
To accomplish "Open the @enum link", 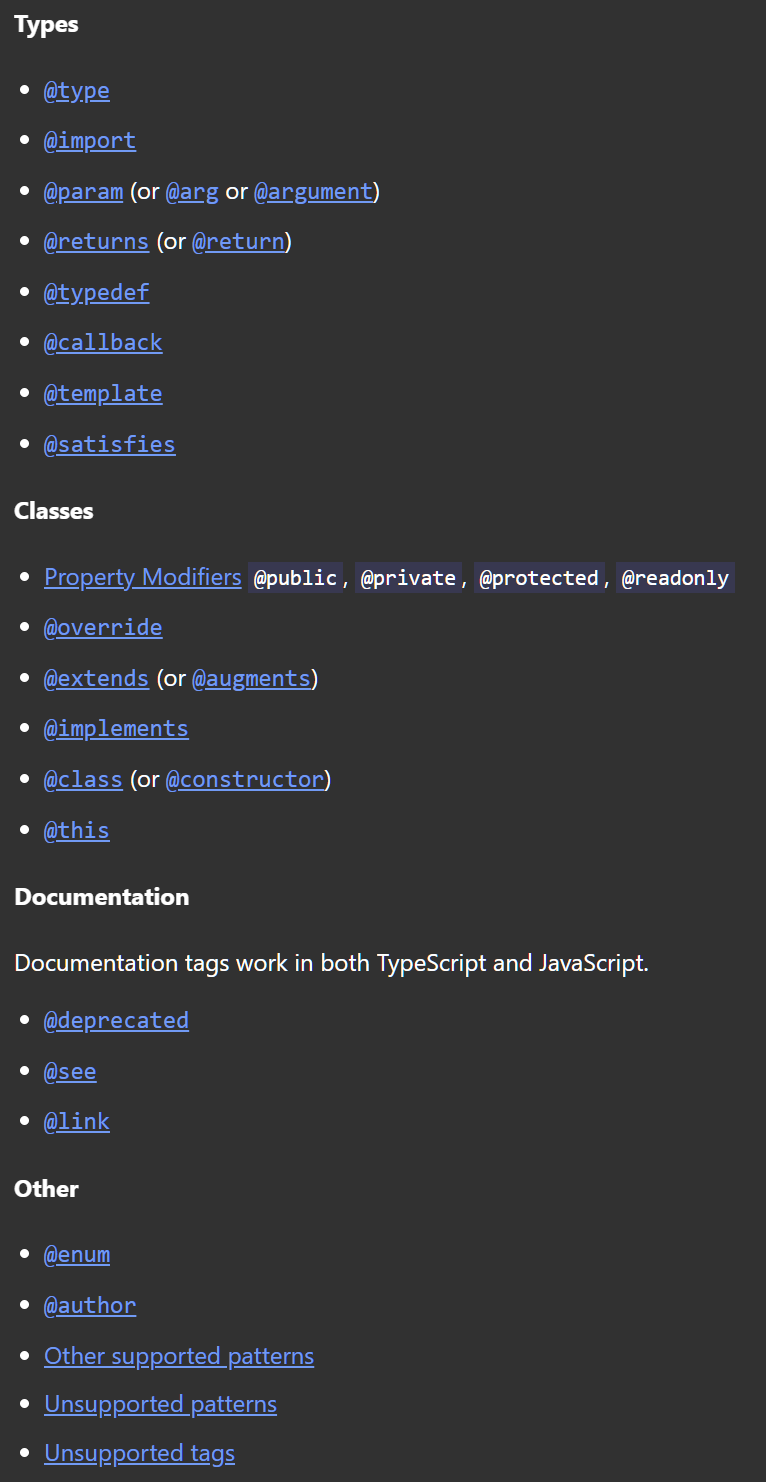I will (77, 1254).
